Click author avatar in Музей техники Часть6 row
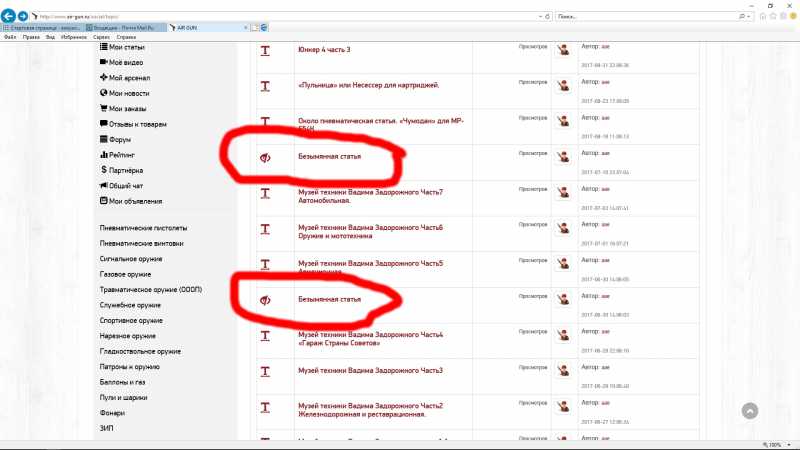Image resolution: width=800 pixels, height=450 pixels. [563, 228]
